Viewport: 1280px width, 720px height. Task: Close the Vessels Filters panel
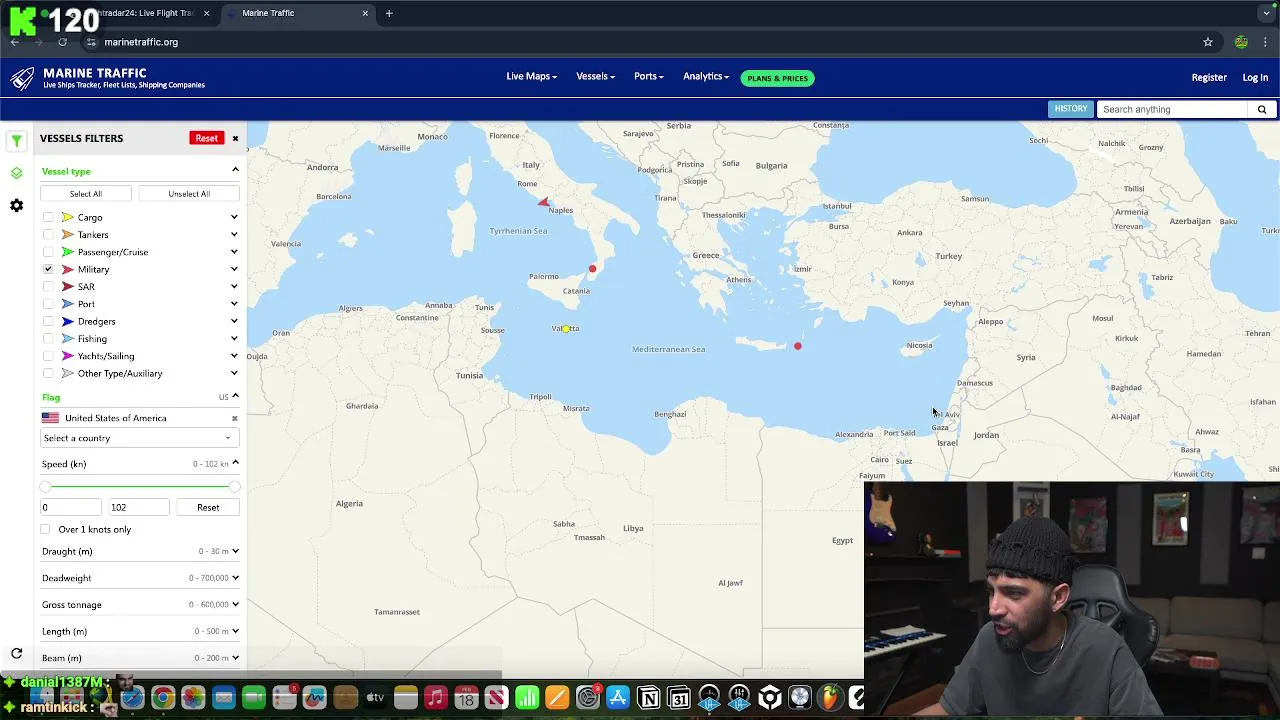point(235,138)
